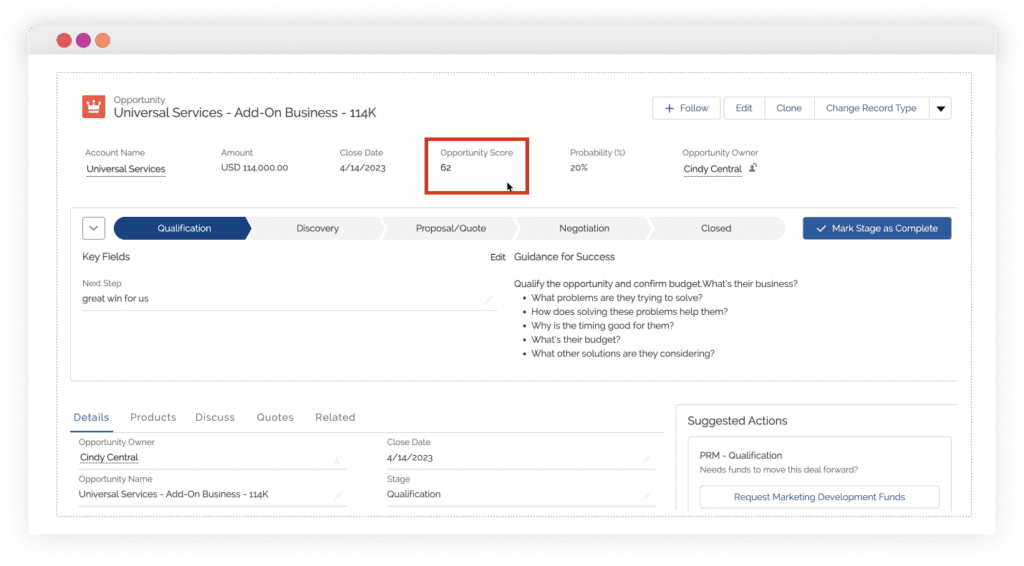Clone the opportunity record
The height and width of the screenshot is (566, 1024).
(789, 108)
